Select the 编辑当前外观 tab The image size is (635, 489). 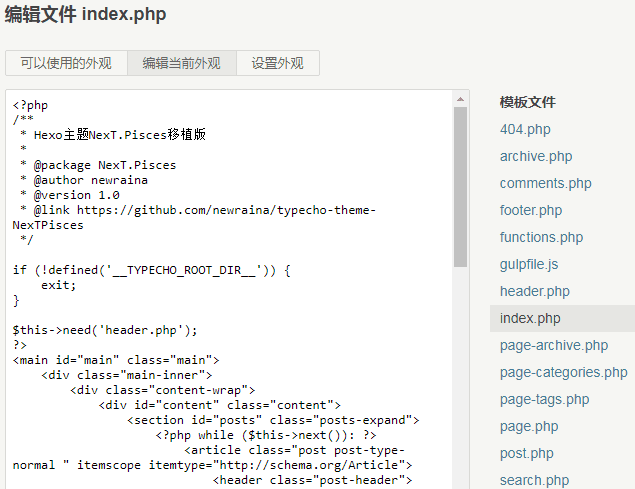pos(181,63)
